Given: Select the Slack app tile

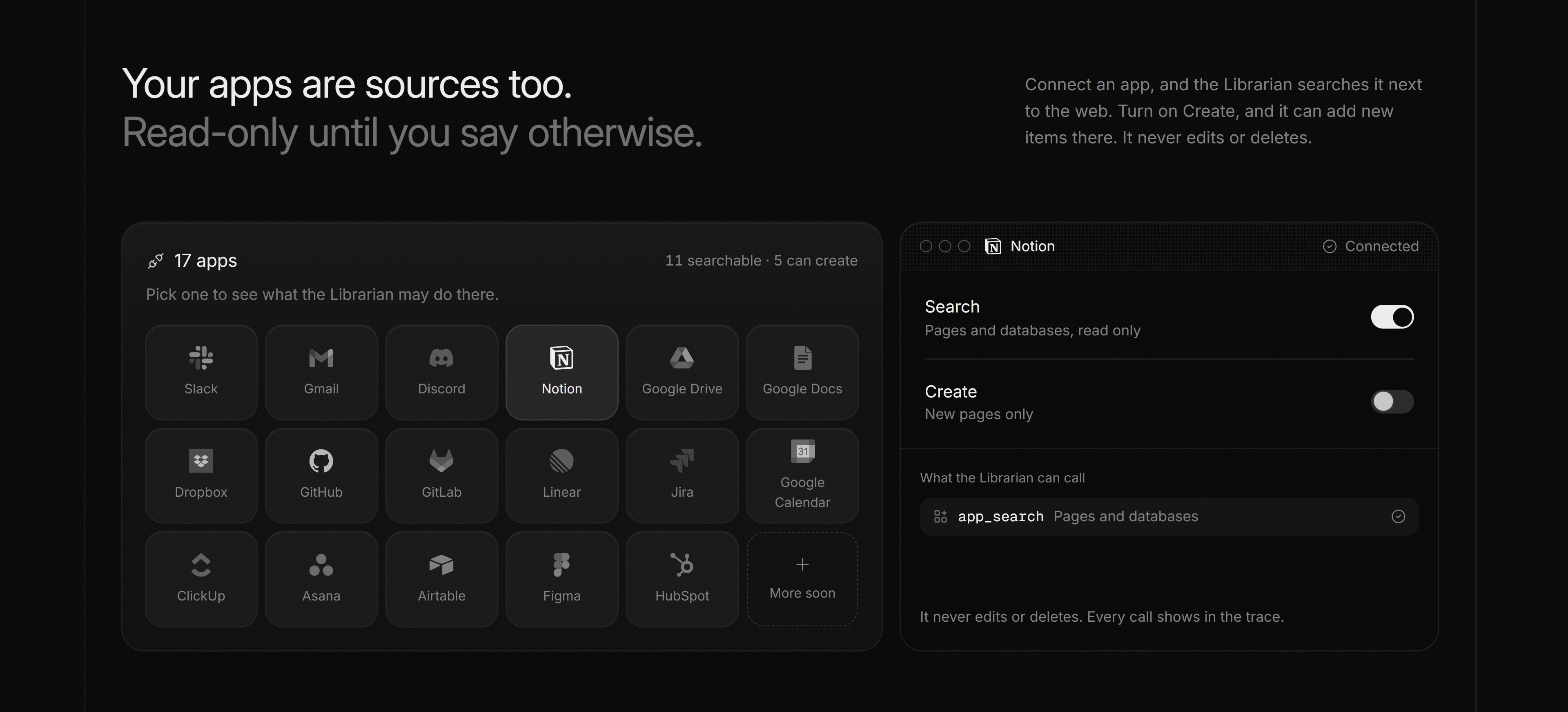Looking at the screenshot, I should (x=201, y=372).
